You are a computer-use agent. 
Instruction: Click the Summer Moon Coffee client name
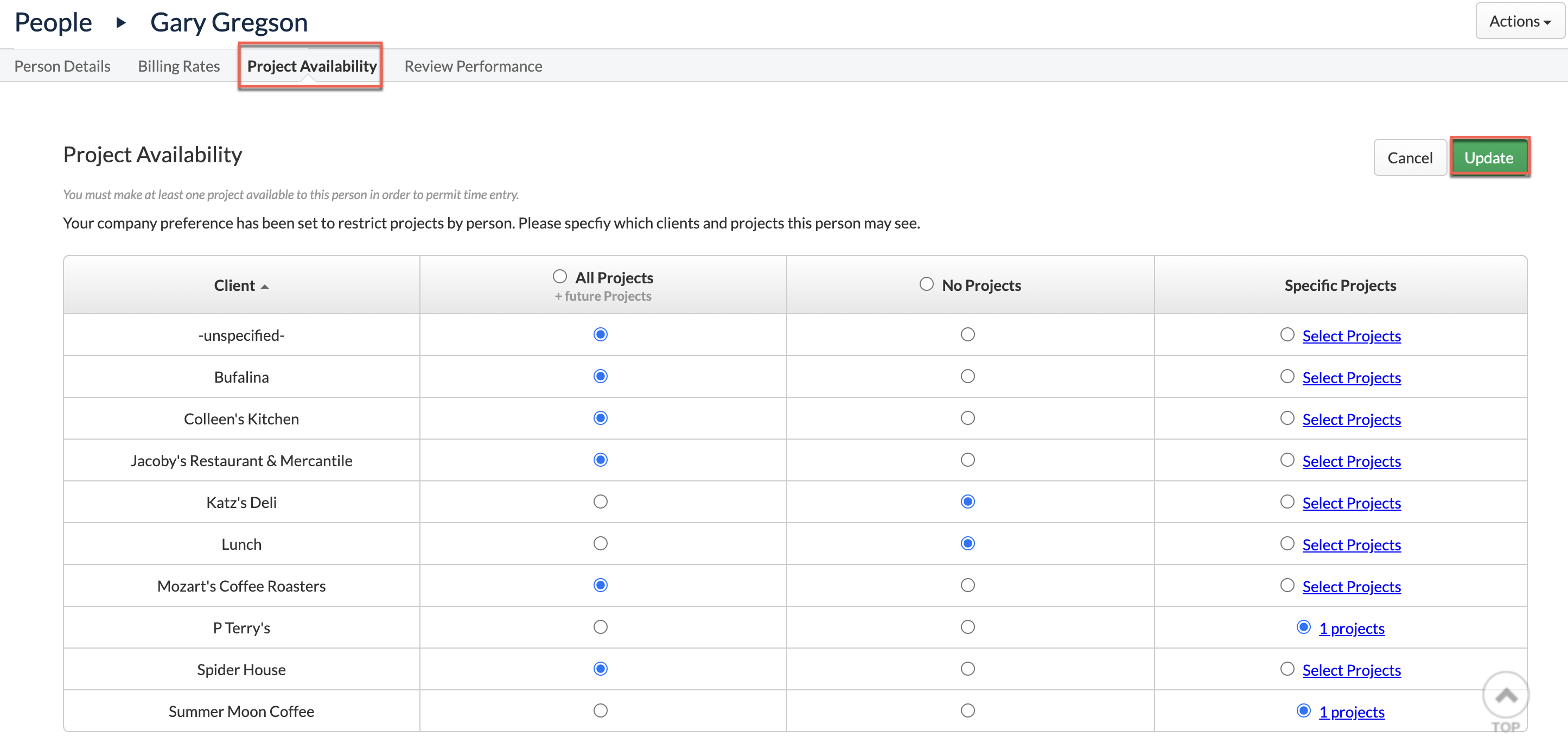click(x=241, y=711)
